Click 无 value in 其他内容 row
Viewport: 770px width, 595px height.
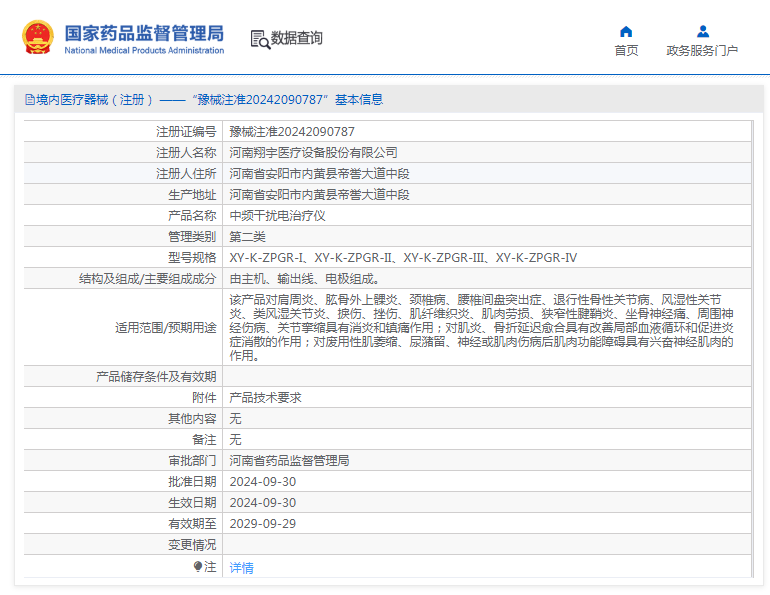235,419
